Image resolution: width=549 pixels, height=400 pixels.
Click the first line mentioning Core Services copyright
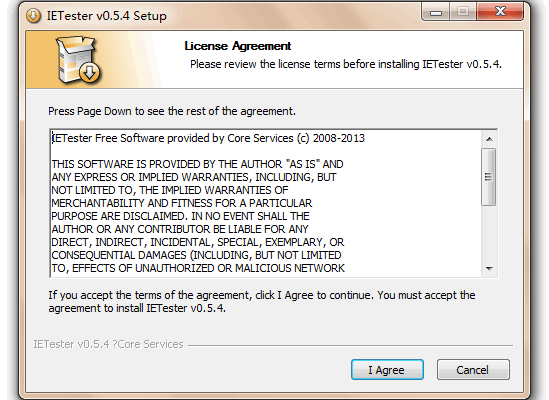(208, 138)
